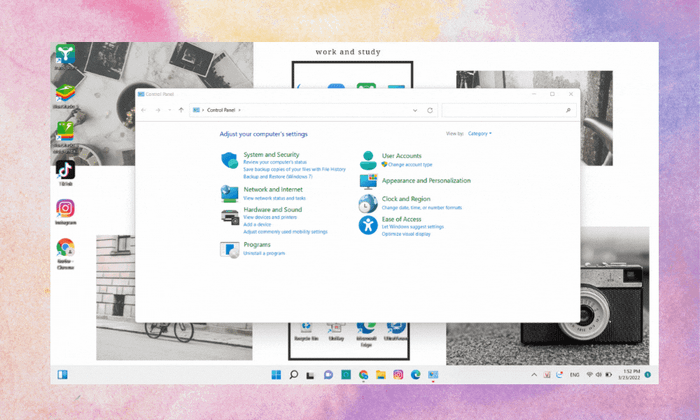The height and width of the screenshot is (420, 700).
Task: Click Review your computer's status
Action: coord(275,162)
